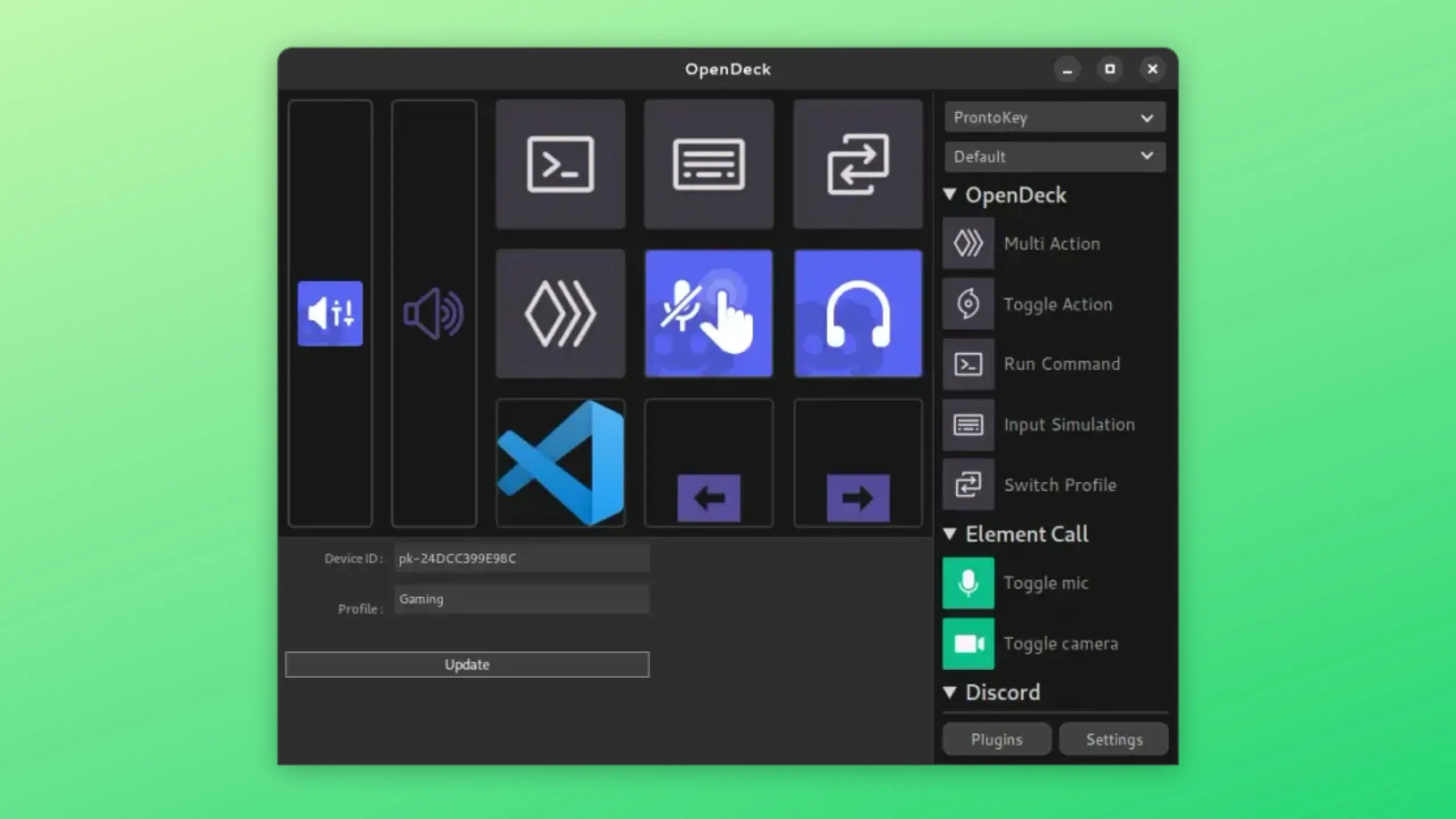Select the Multi Action key in the grid
This screenshot has width=1456, height=819.
coord(560,313)
